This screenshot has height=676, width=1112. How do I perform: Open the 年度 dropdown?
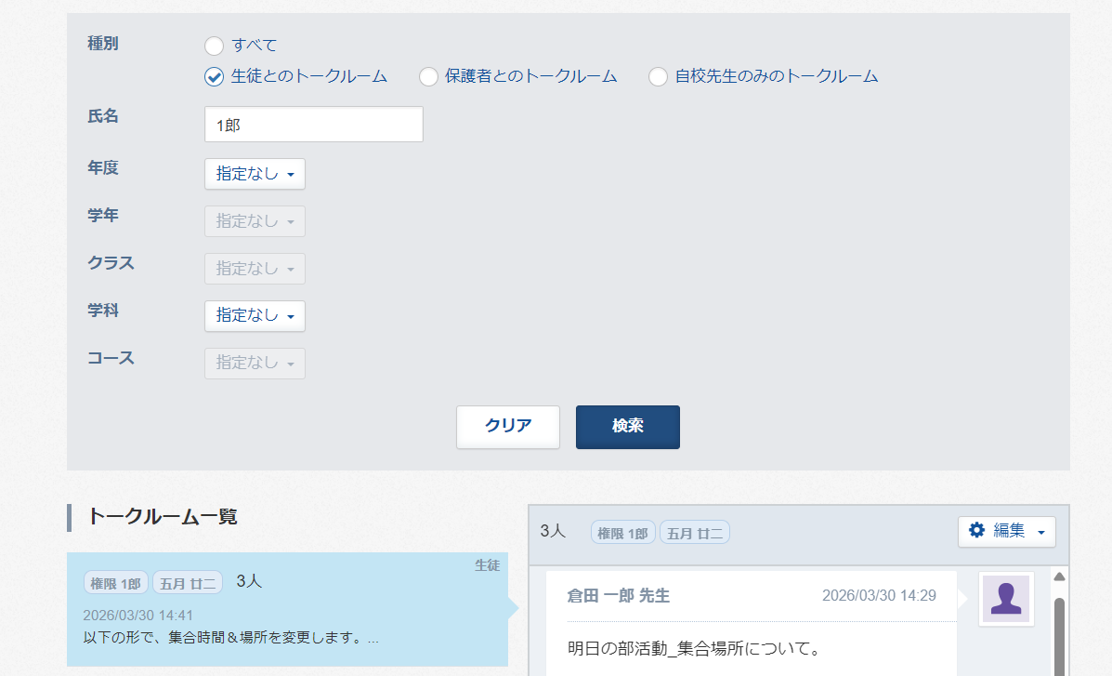click(x=255, y=174)
